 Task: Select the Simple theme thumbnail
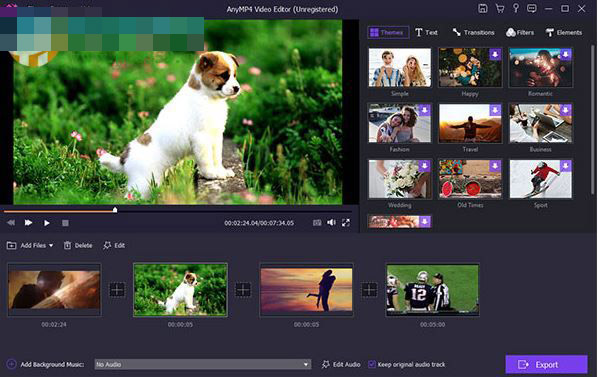coord(399,67)
